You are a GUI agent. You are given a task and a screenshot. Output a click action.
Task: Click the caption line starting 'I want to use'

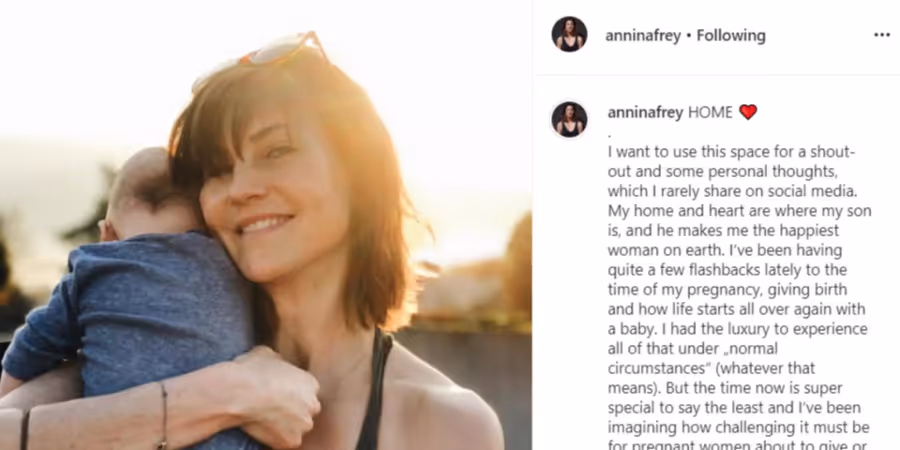pos(732,152)
